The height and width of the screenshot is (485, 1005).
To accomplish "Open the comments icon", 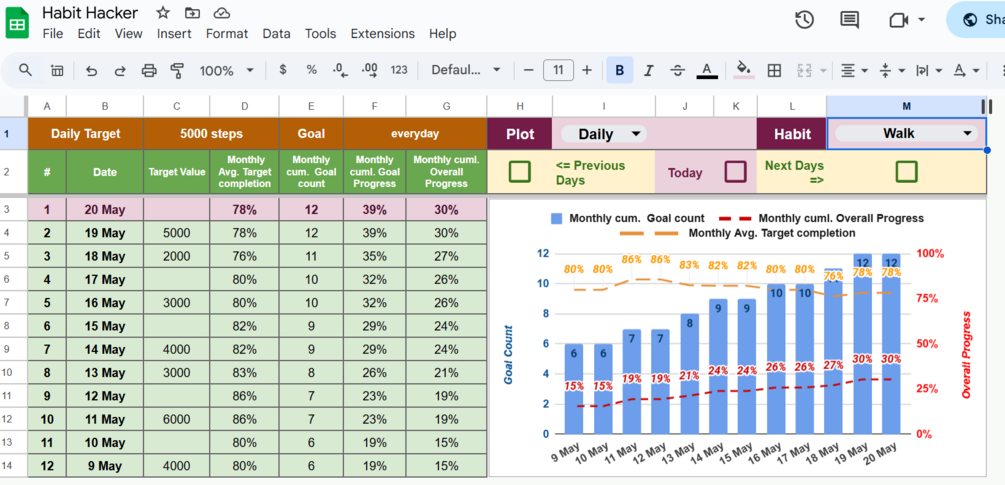I will pyautogui.click(x=849, y=20).
